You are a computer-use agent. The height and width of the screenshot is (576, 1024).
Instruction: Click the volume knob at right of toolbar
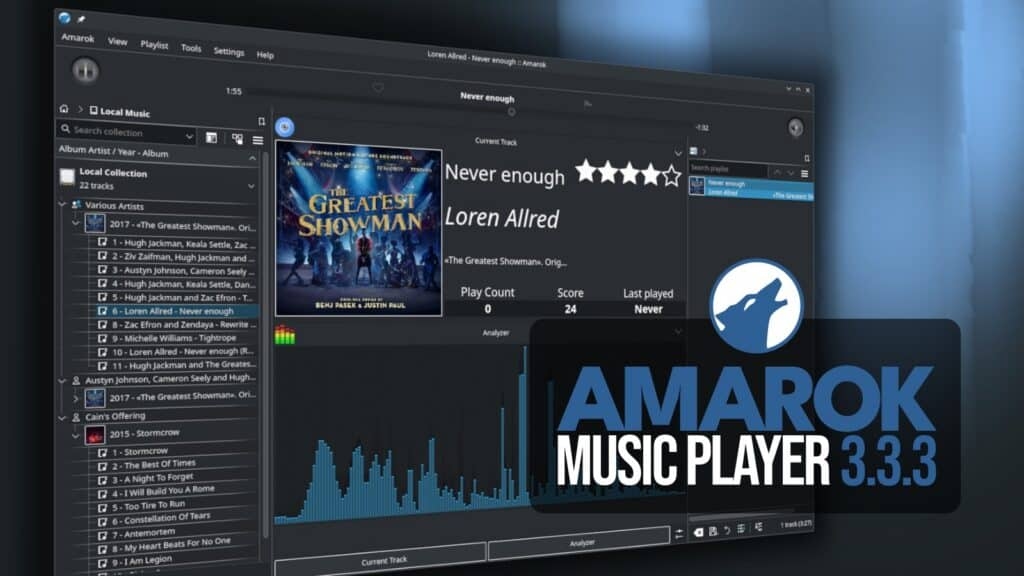point(795,127)
